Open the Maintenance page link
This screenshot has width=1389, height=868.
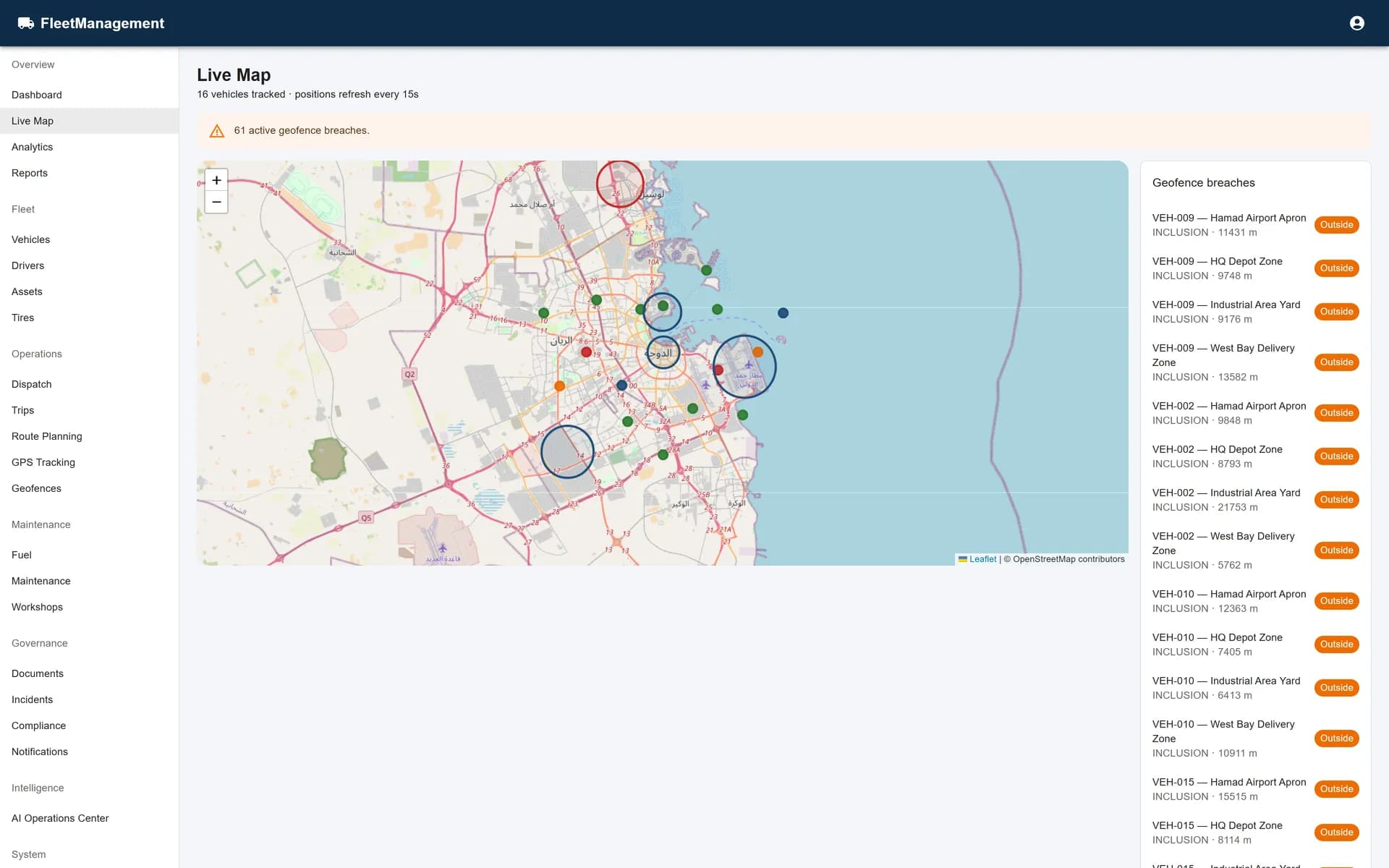click(x=89, y=581)
